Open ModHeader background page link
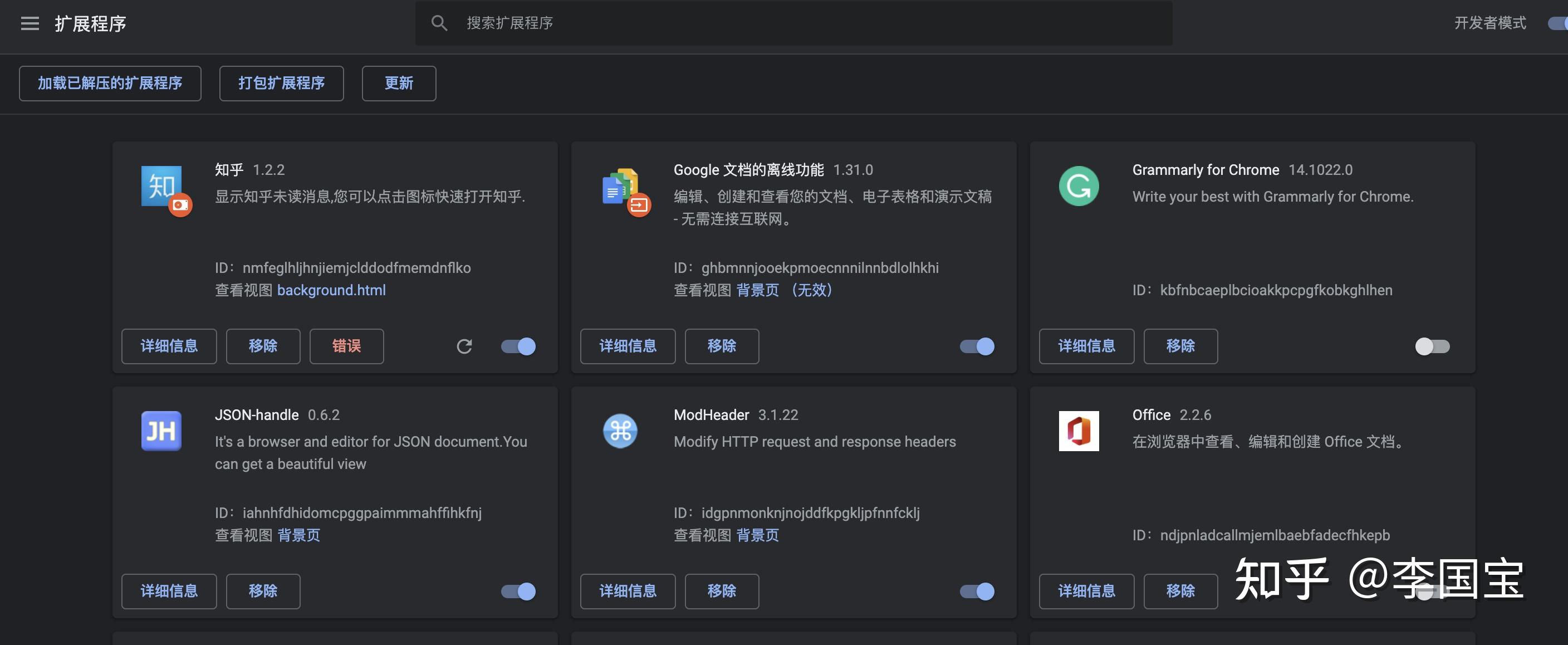This screenshot has width=1568, height=645. tap(758, 535)
